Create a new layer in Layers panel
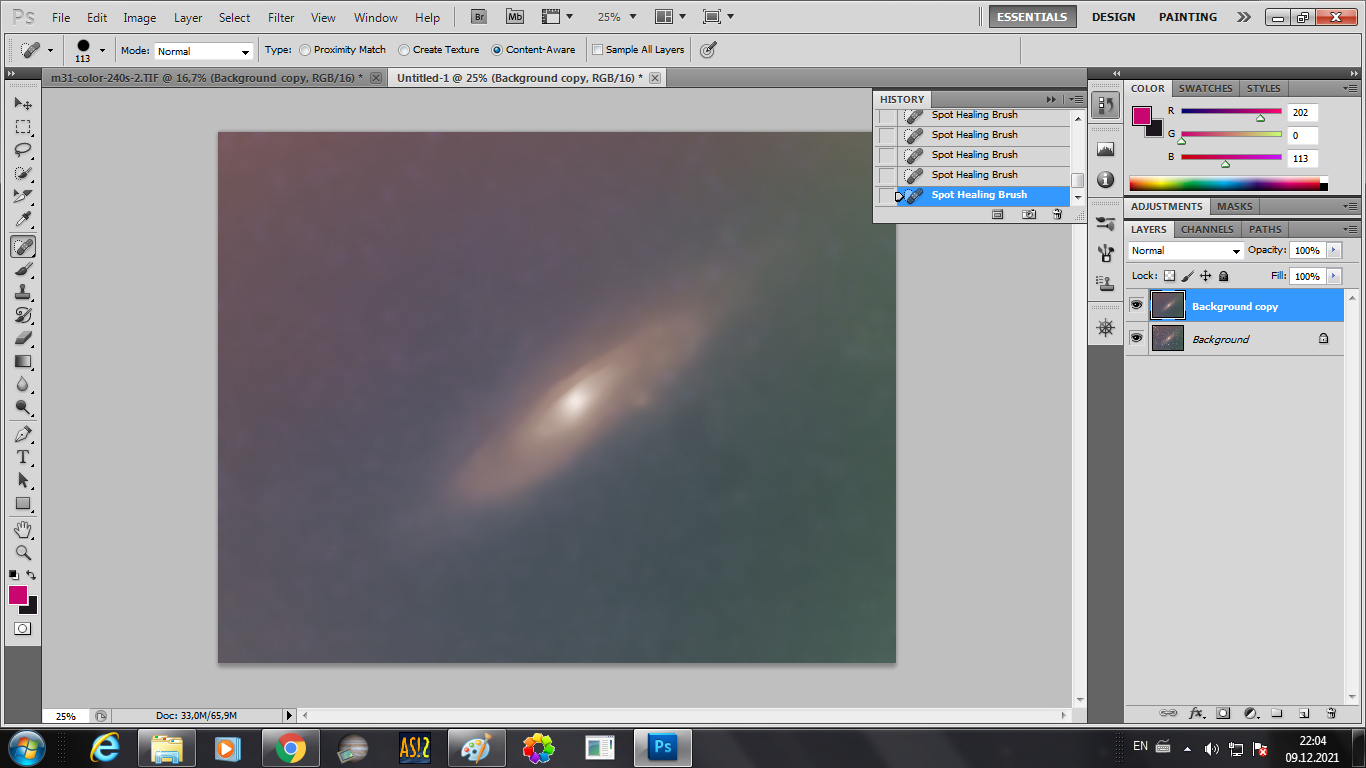Screen dimensions: 1366x768 [1304, 713]
